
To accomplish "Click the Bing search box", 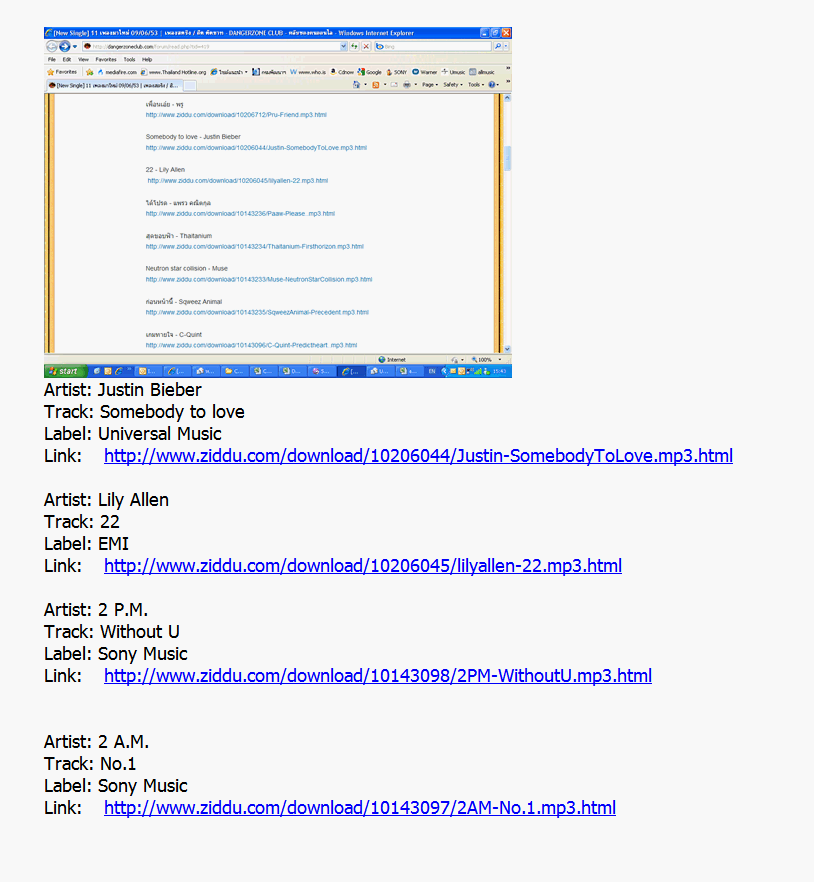I will pyautogui.click(x=433, y=47).
